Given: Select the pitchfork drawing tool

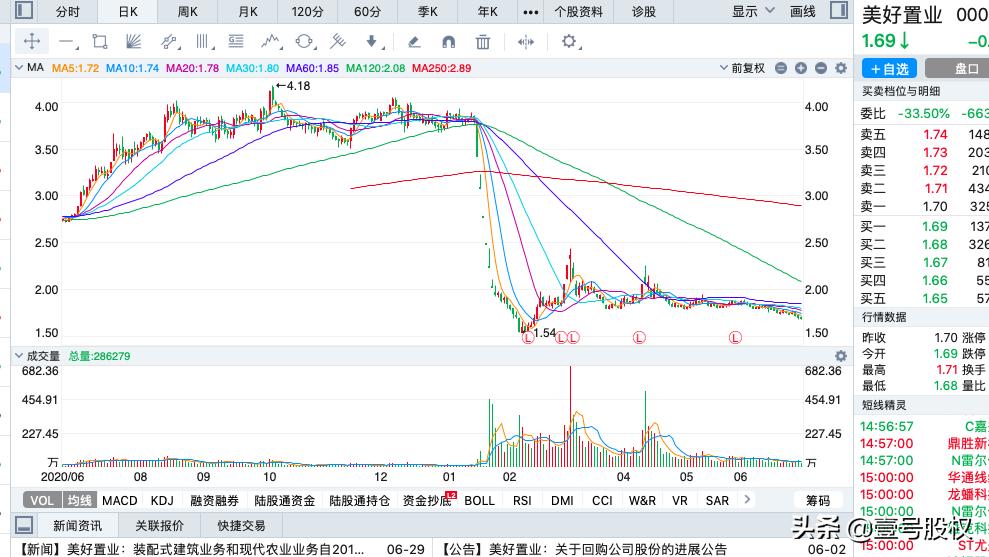Looking at the screenshot, I should point(338,42).
